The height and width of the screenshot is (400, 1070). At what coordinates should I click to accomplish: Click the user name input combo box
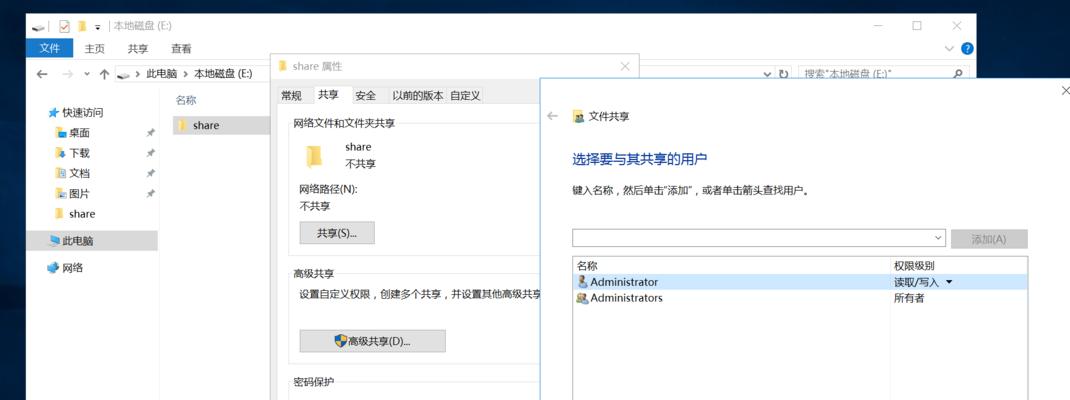click(759, 238)
